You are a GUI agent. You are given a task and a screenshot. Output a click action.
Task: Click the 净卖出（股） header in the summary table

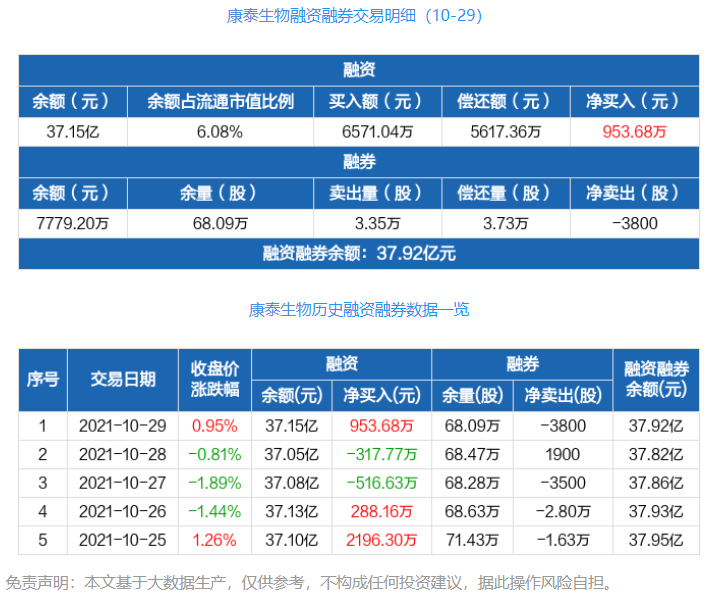coord(634,193)
